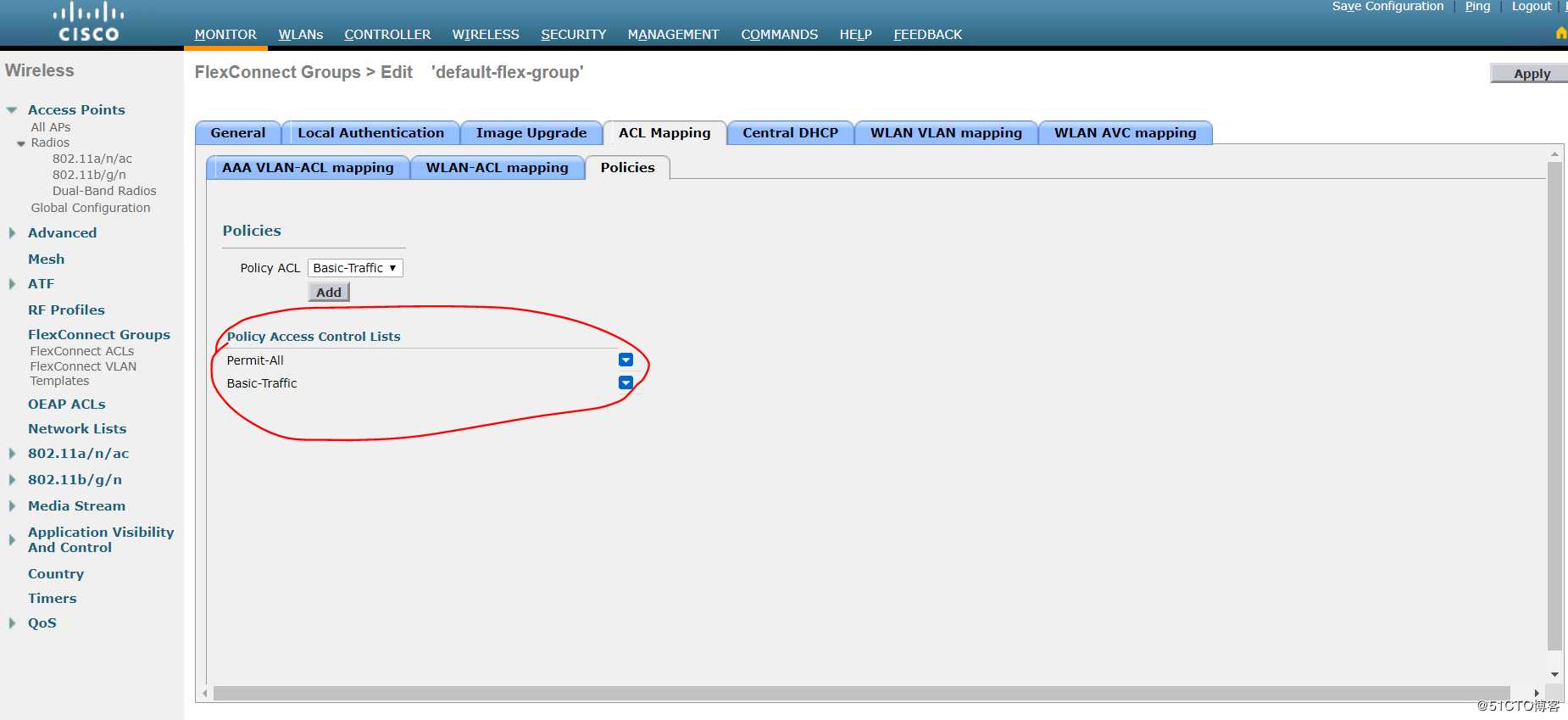Click the Cisco logo
Image resolution: width=1568 pixels, height=720 pixels.
click(x=88, y=23)
